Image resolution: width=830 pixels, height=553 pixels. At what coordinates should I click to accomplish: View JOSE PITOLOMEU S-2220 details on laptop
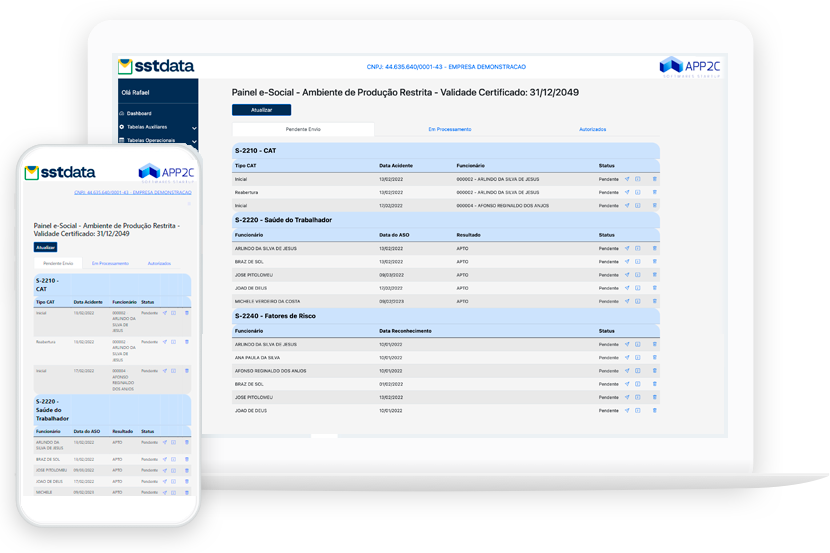tap(638, 275)
